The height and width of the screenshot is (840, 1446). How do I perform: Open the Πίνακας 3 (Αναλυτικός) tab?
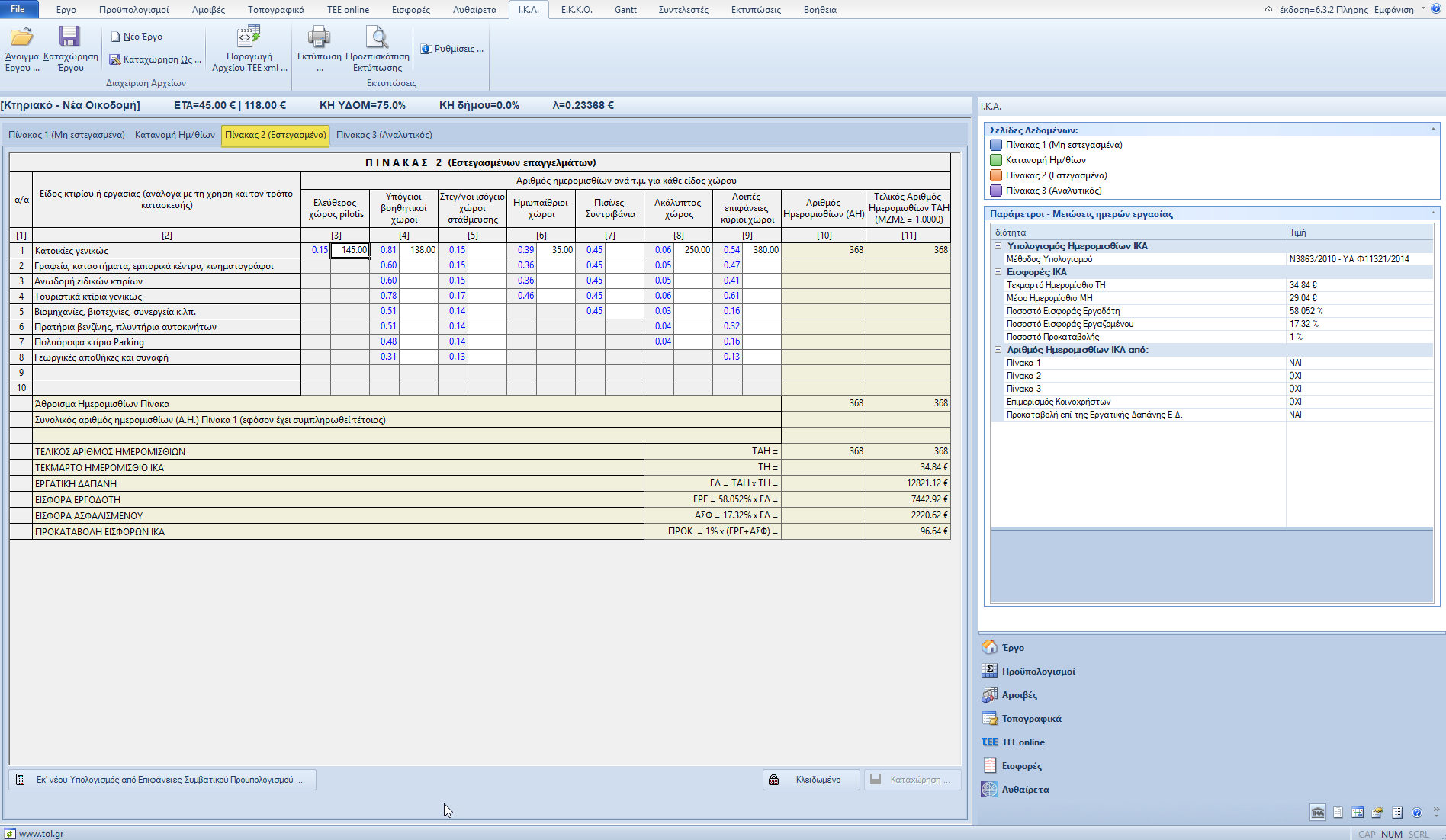[x=384, y=135]
